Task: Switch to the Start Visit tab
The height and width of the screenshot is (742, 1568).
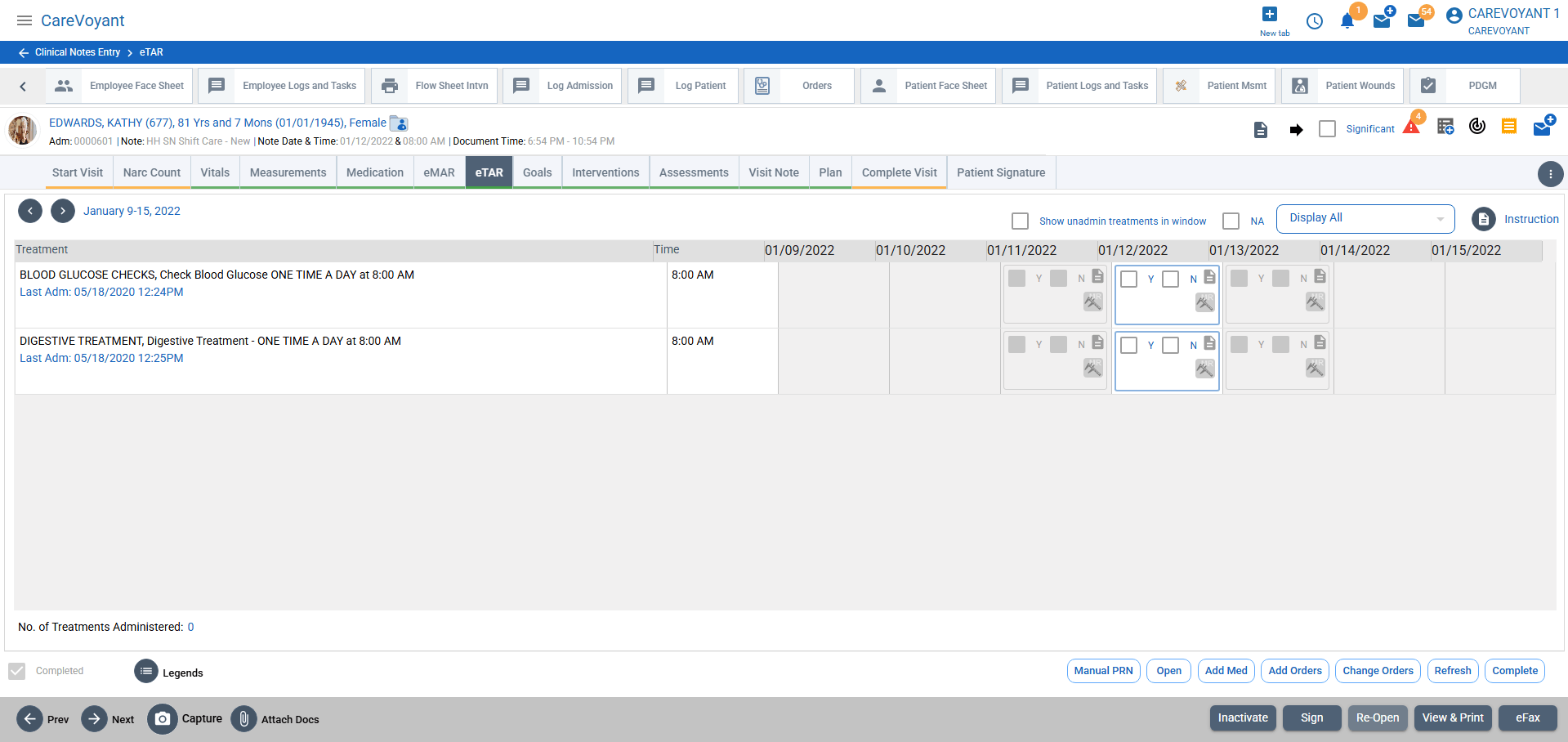Action: 78,172
